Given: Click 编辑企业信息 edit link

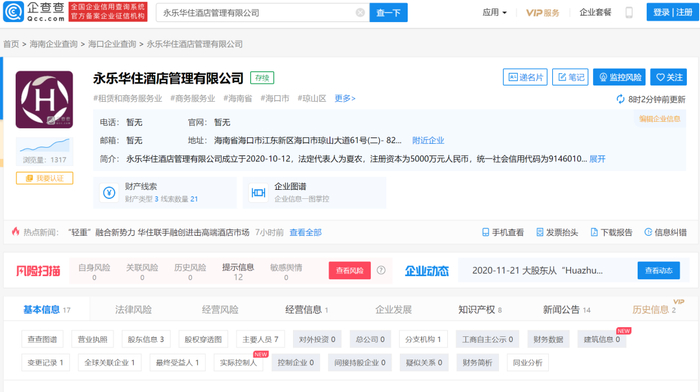Looking at the screenshot, I should (x=659, y=119).
